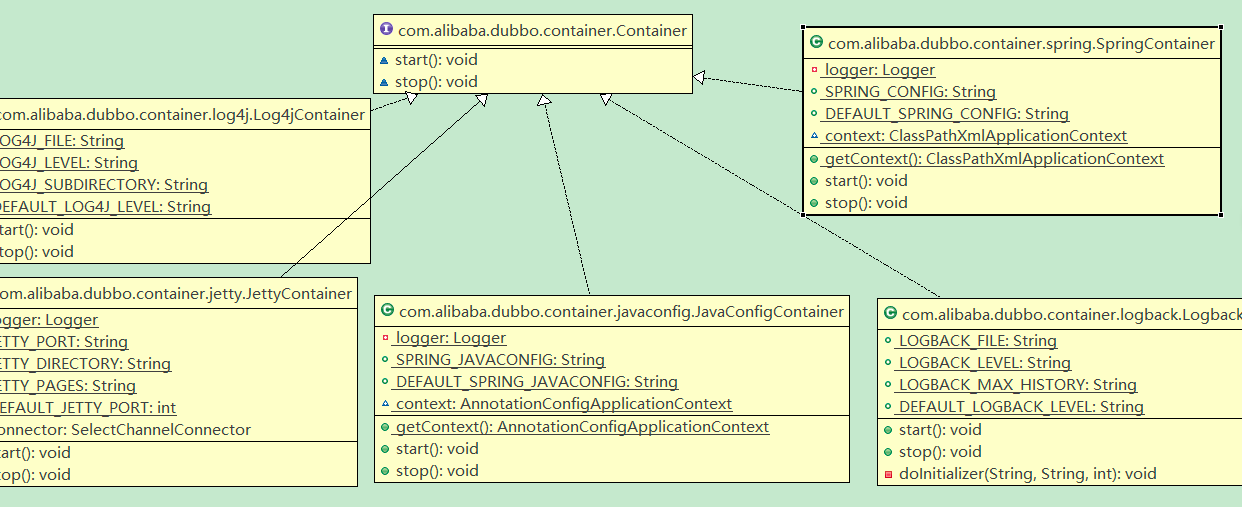Screen dimensions: 1242x507
Task: Select start(): void in JavaConfigContainer
Action: point(438,449)
